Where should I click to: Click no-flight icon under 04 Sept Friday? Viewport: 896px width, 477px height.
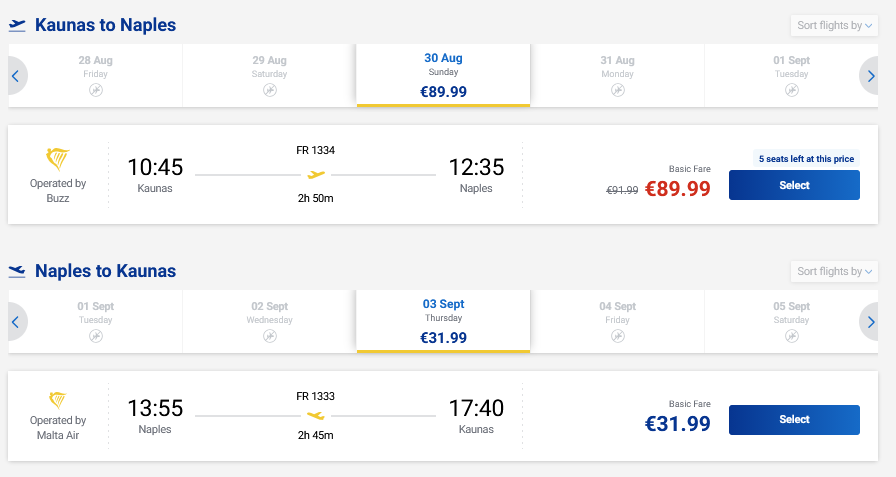pos(618,336)
